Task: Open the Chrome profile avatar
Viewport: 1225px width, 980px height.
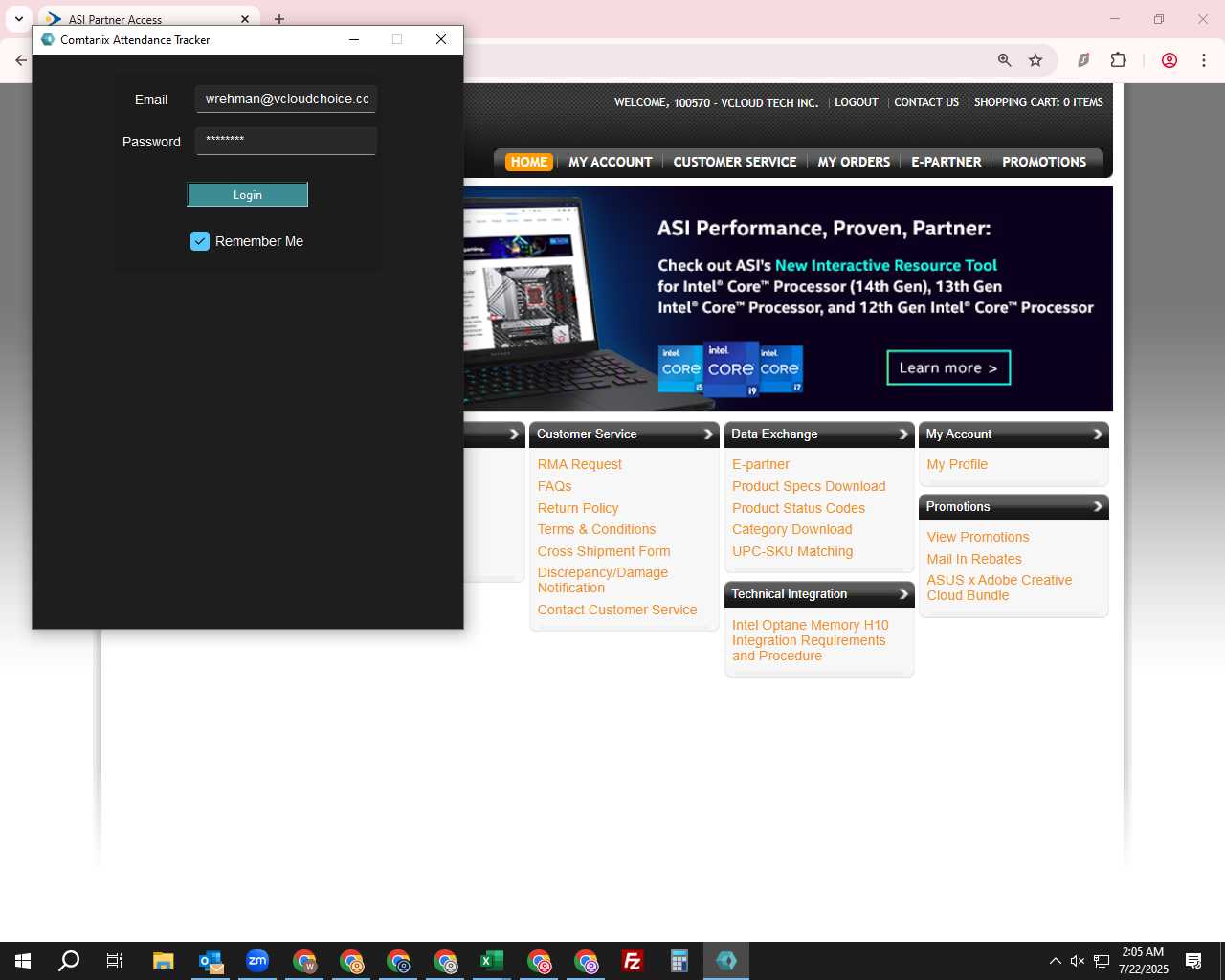Action: point(1169,60)
